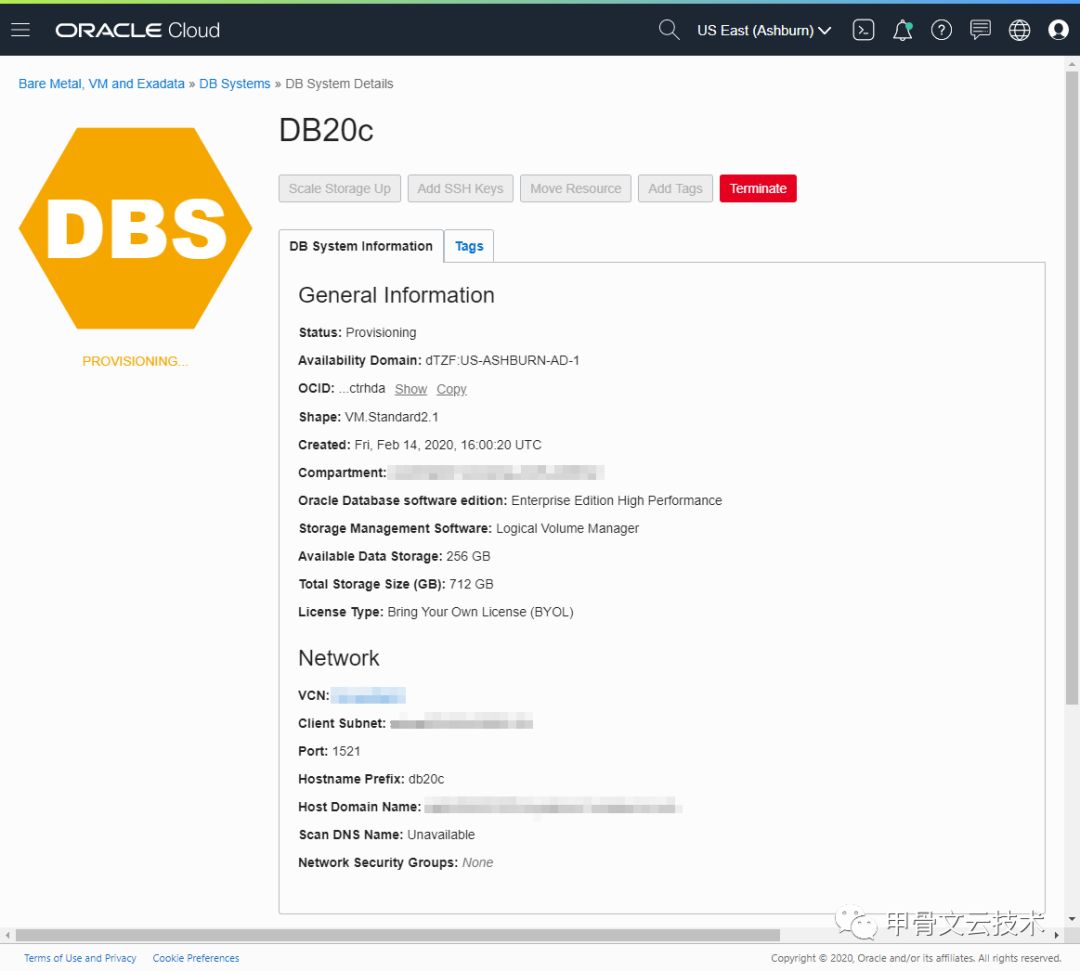This screenshot has width=1080, height=971.
Task: Expand the US East (Ashburn) region selector
Action: 764,30
